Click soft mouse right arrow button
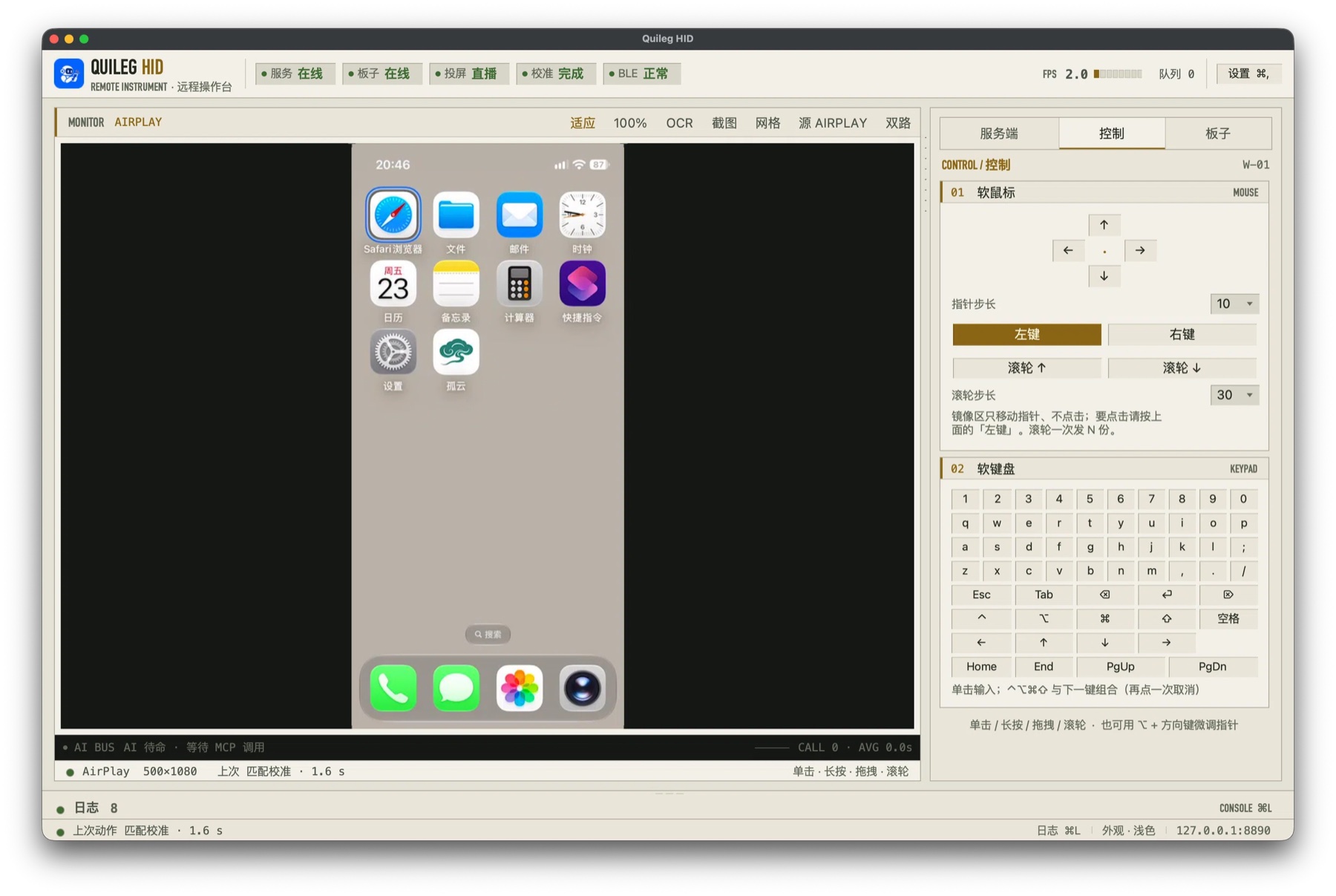This screenshot has width=1336, height=896. click(1140, 251)
